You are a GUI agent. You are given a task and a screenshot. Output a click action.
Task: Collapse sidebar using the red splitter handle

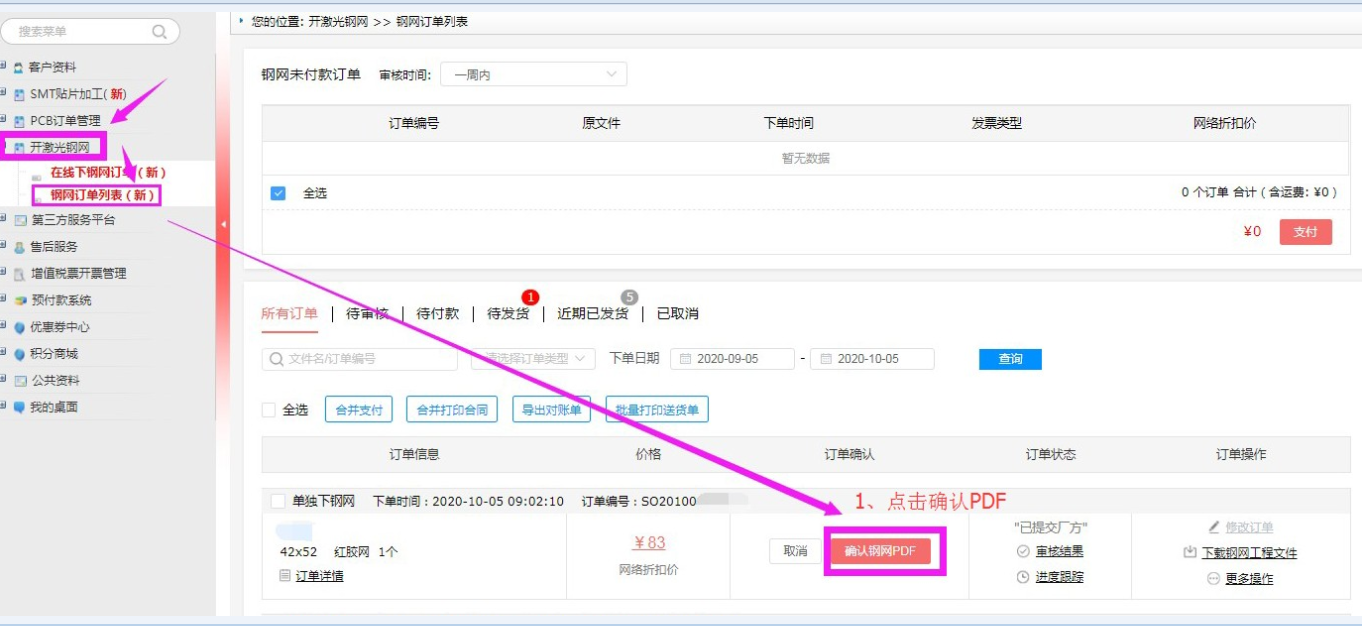[x=223, y=224]
